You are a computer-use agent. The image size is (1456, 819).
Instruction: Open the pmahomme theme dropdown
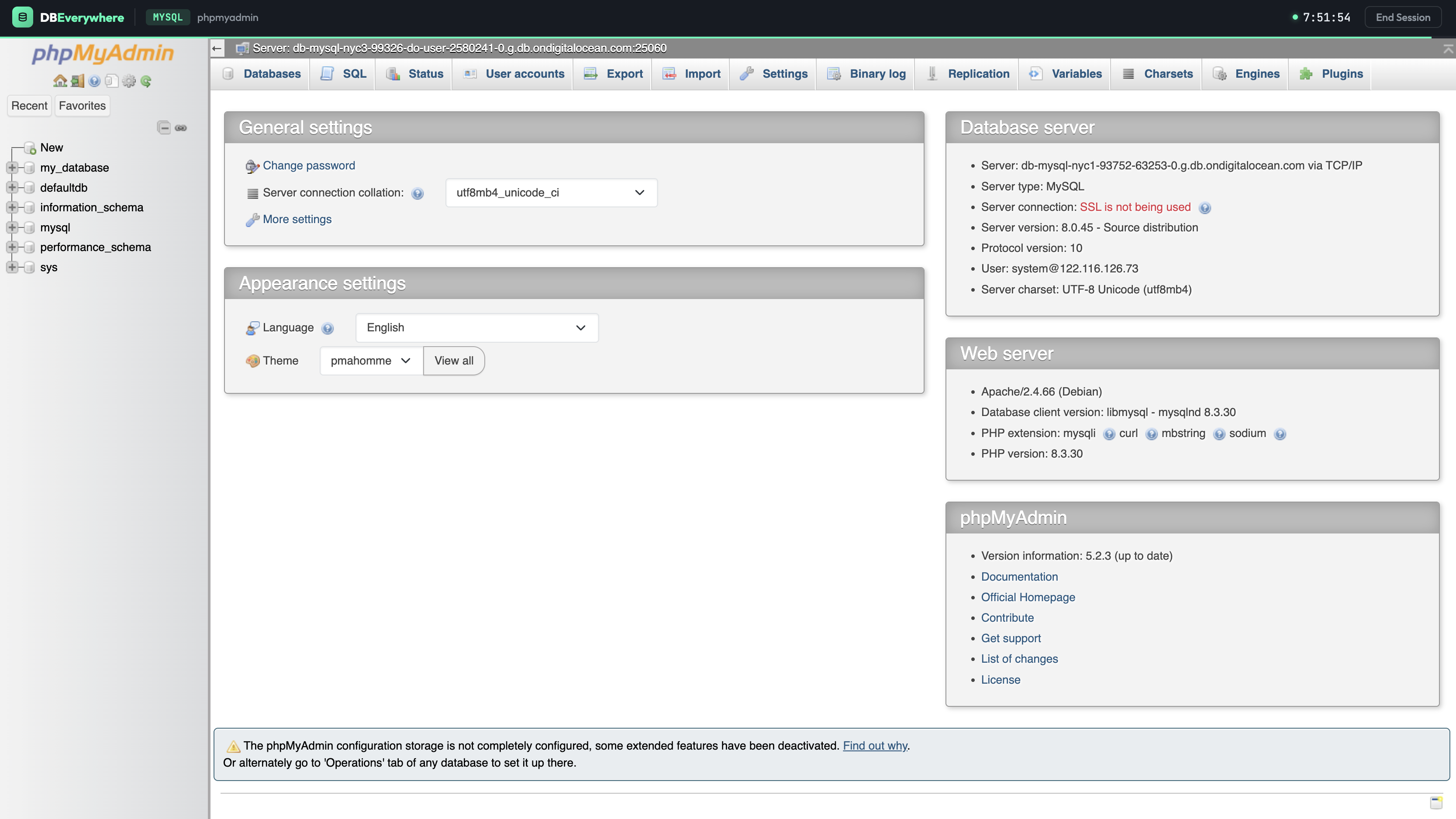point(370,361)
